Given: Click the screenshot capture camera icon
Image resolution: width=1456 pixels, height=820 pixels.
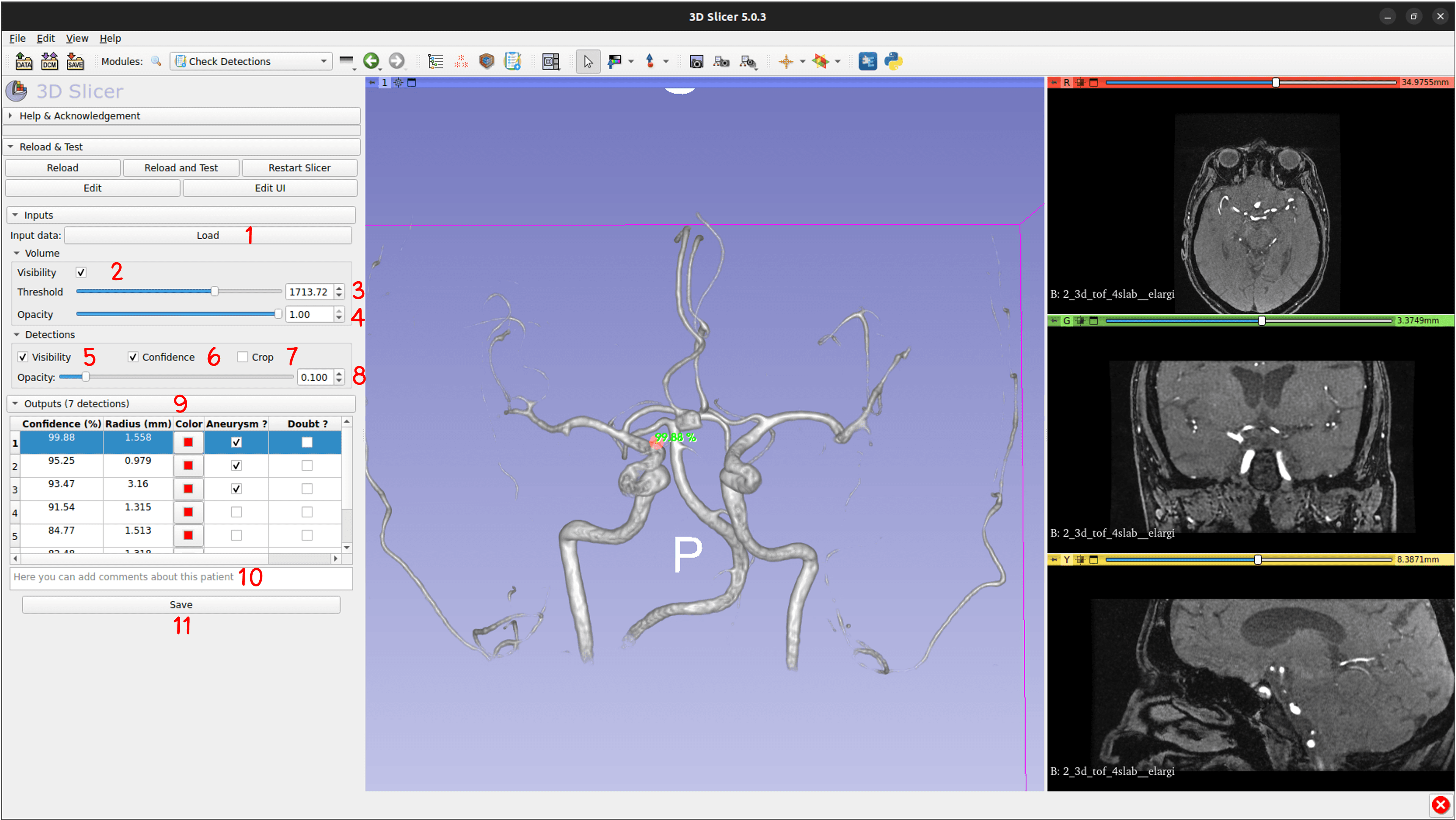Looking at the screenshot, I should click(697, 61).
